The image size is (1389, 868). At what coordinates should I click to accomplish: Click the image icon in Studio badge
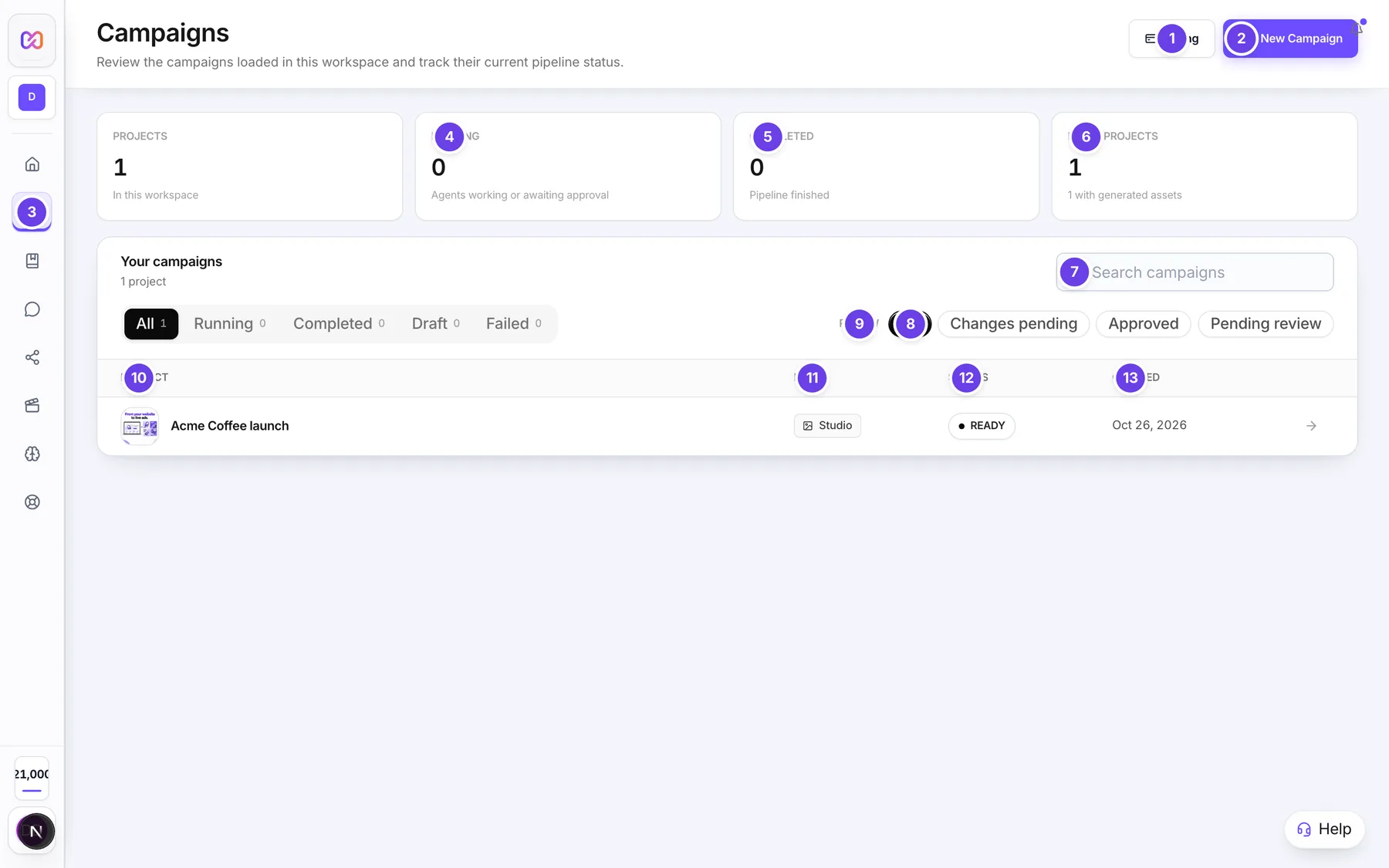click(x=808, y=426)
